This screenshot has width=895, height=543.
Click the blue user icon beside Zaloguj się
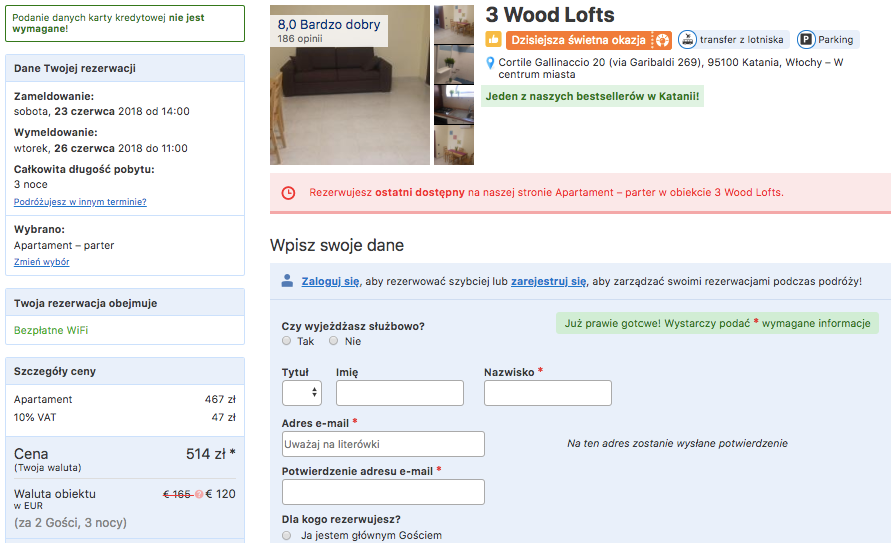click(x=288, y=280)
